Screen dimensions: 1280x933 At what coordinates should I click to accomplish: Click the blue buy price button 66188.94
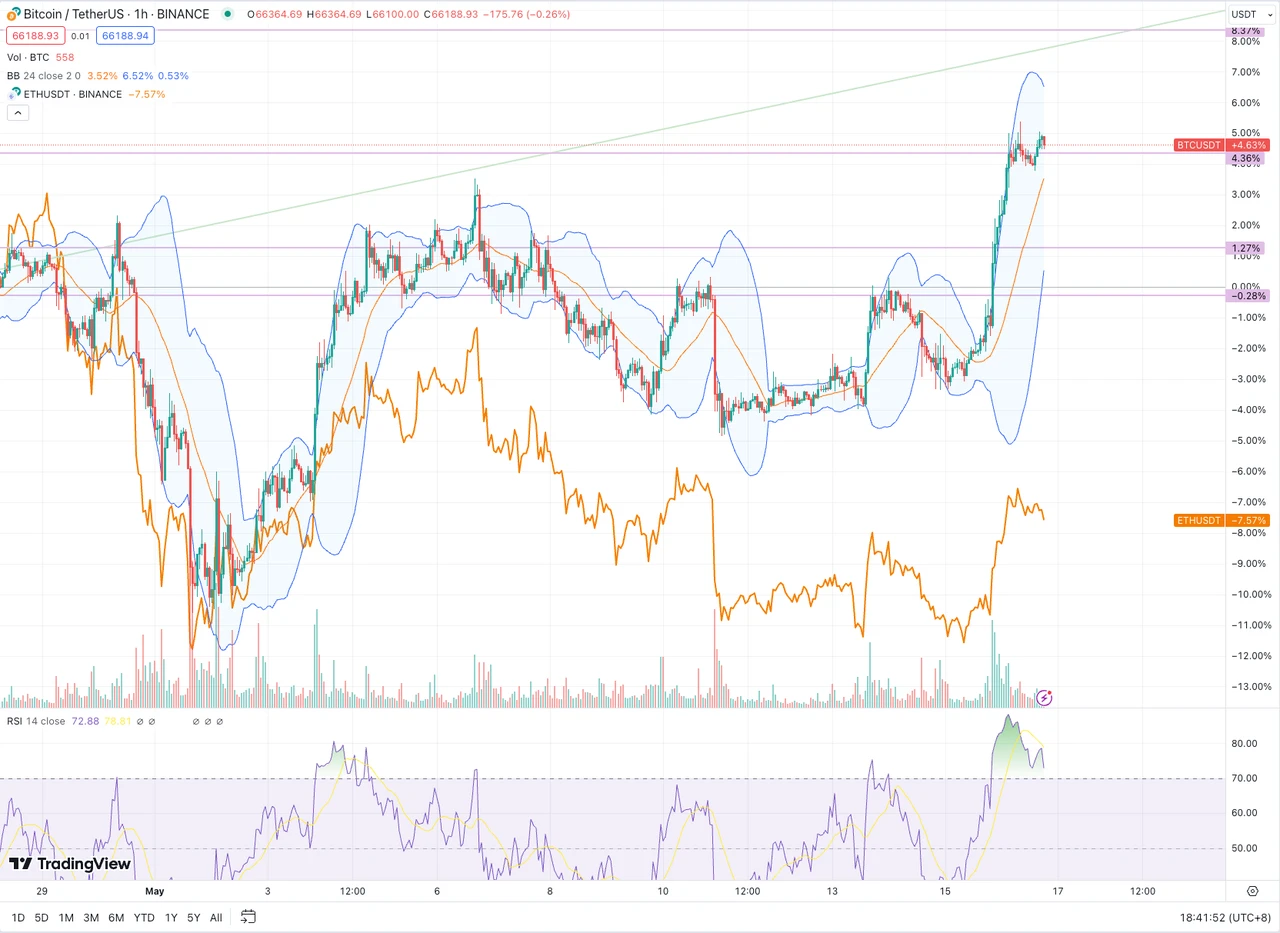(124, 35)
